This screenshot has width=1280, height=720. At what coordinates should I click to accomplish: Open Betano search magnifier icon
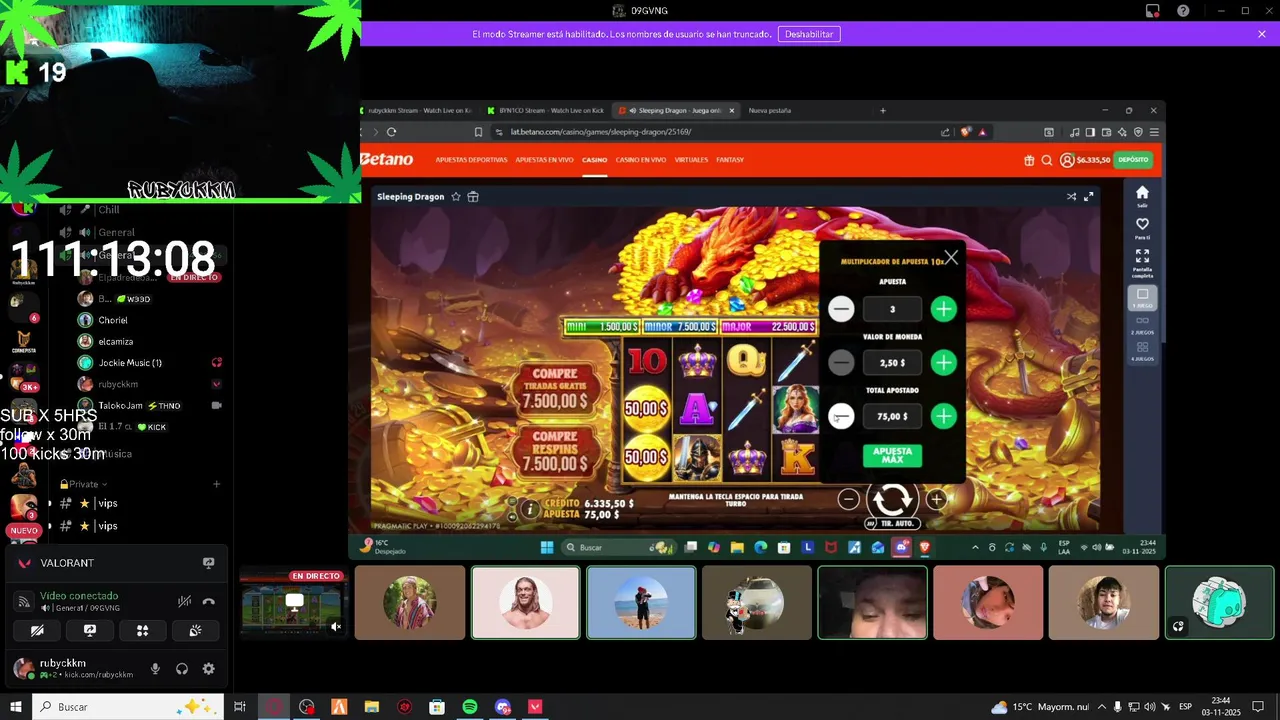point(1047,160)
